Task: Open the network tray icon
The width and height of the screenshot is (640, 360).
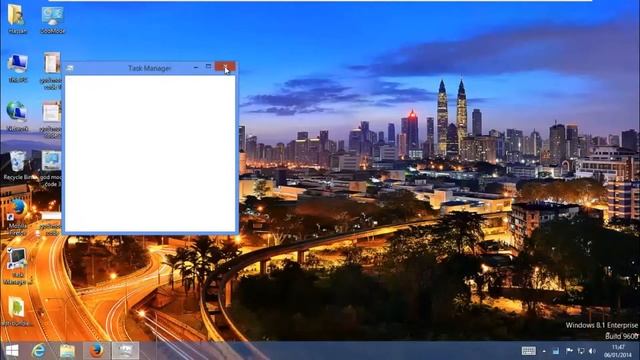Action: (x=581, y=351)
